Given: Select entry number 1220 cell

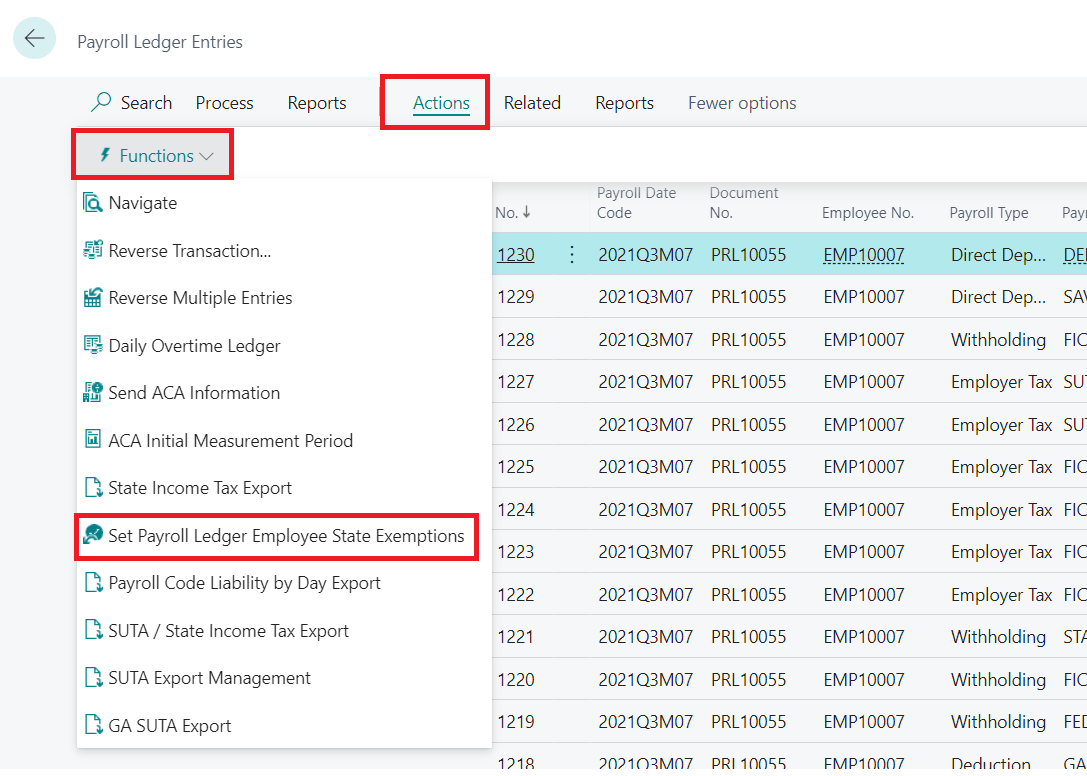Looking at the screenshot, I should click(516, 680).
